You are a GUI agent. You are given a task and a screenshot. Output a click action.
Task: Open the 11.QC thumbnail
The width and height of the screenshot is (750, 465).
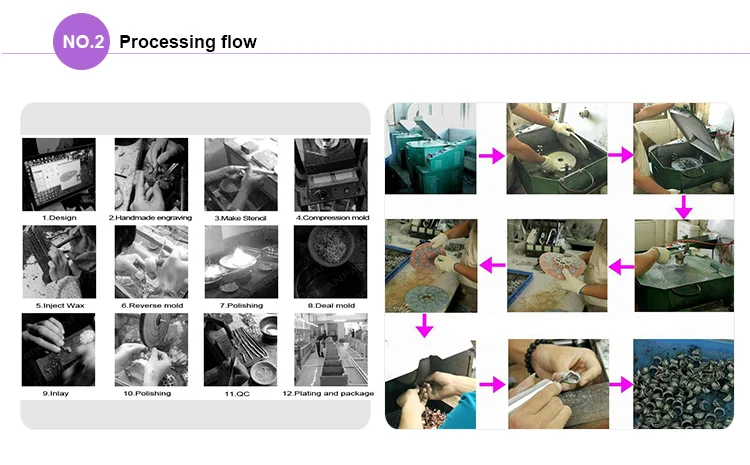click(x=240, y=350)
